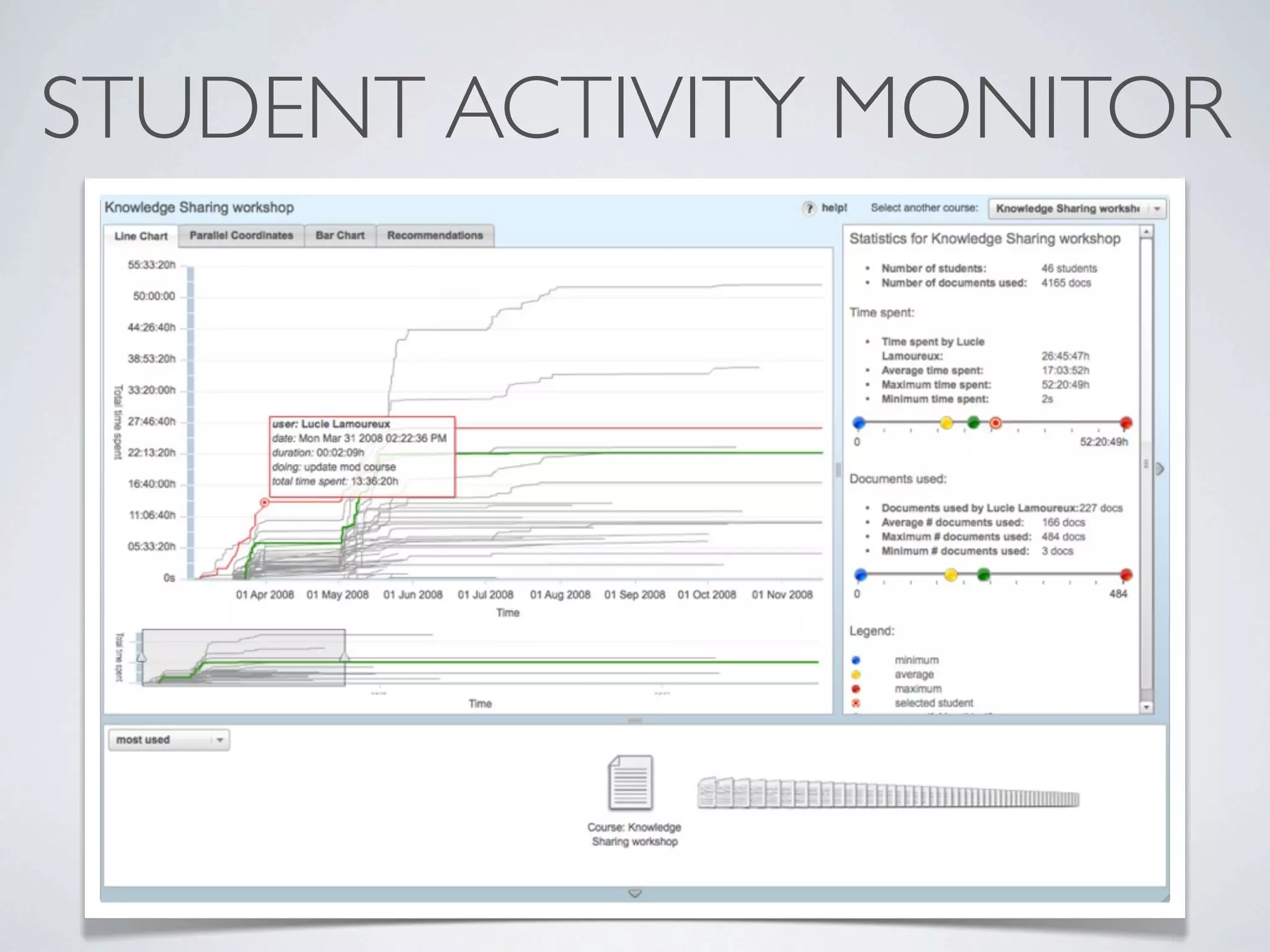
Task: Click the blue minimum legend dot
Action: (856, 660)
